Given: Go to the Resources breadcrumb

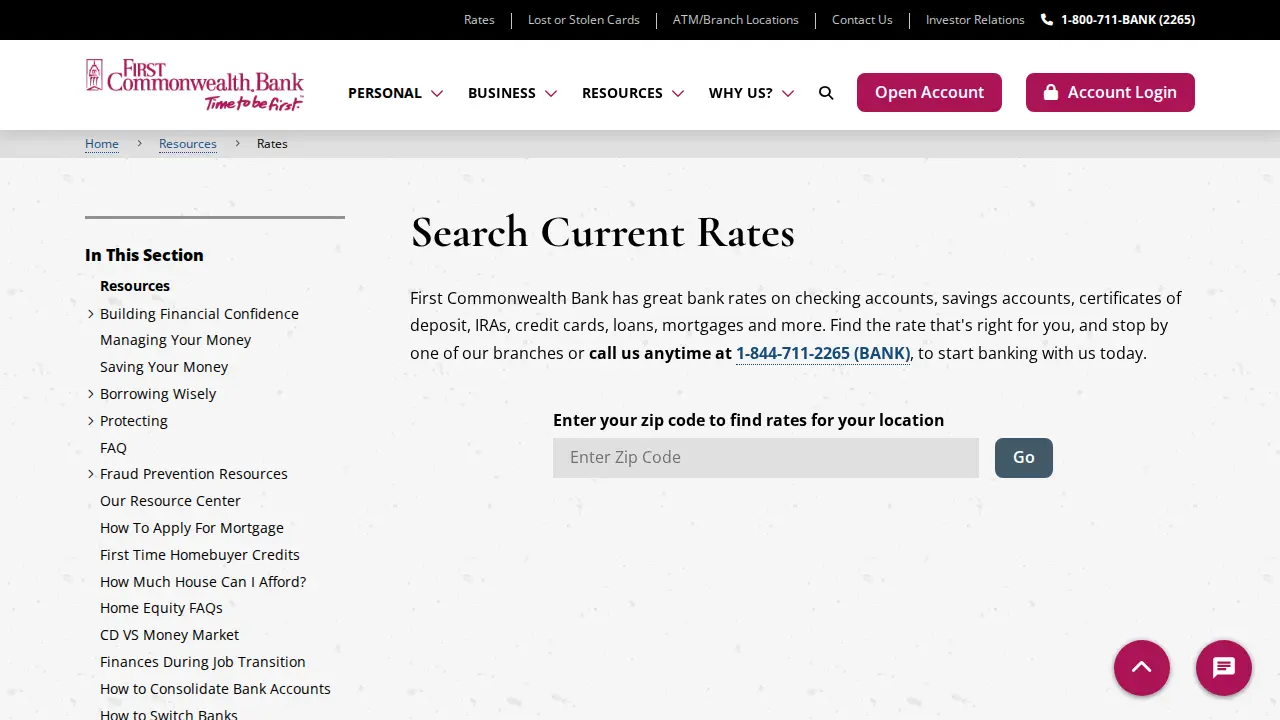Looking at the screenshot, I should coord(188,144).
